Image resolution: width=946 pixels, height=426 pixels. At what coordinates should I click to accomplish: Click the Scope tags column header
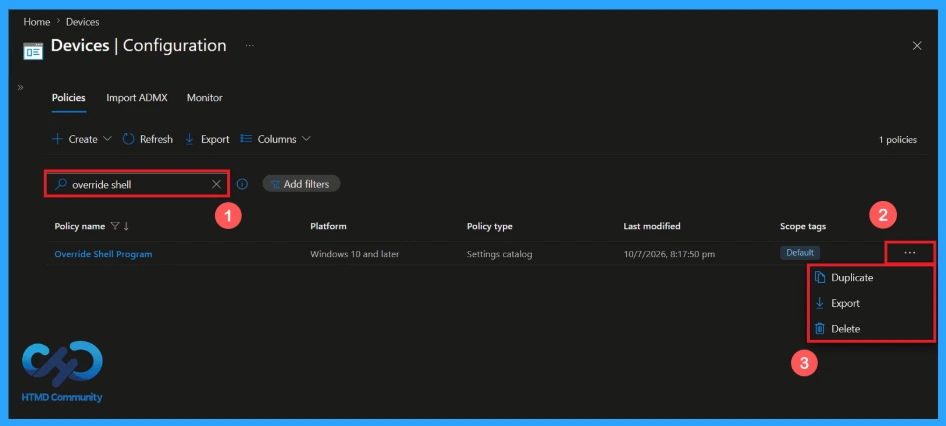tap(803, 226)
